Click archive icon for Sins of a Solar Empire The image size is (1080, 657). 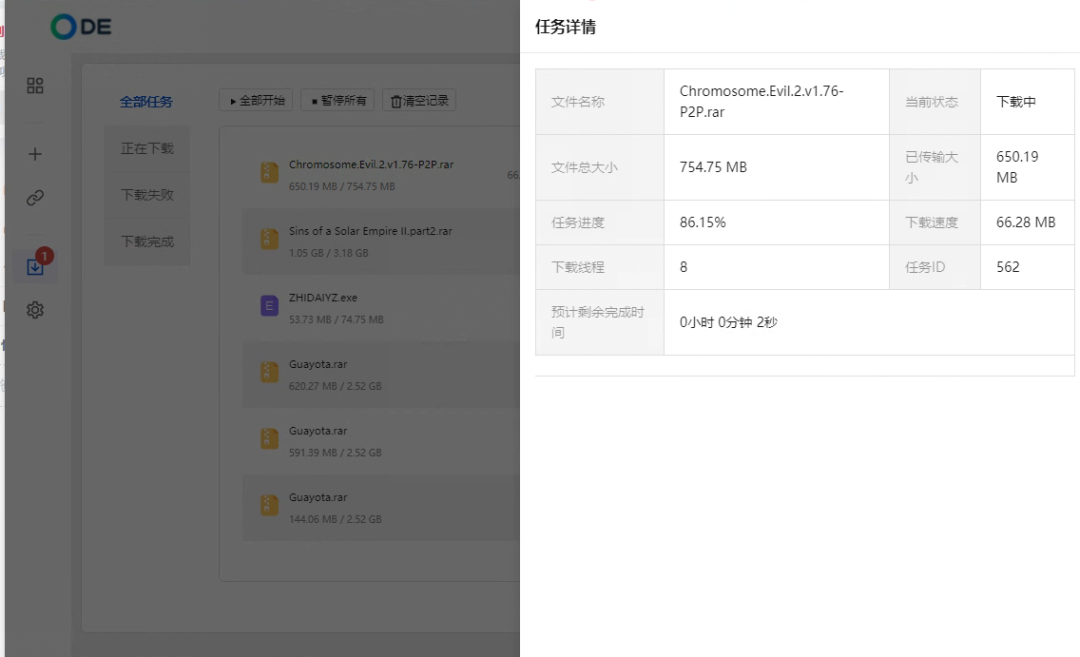click(x=269, y=239)
